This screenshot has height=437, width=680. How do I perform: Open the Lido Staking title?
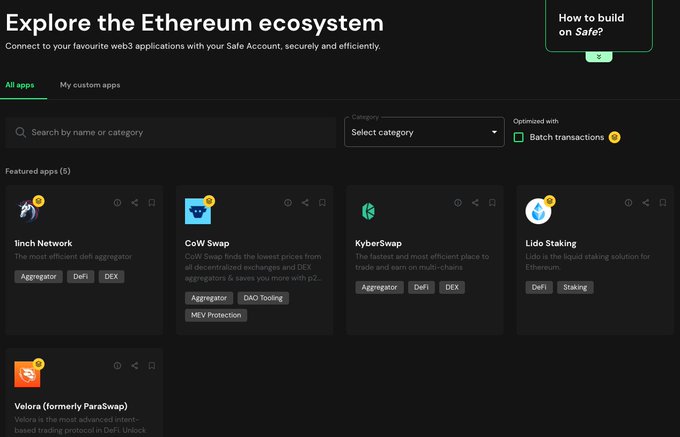(551, 243)
